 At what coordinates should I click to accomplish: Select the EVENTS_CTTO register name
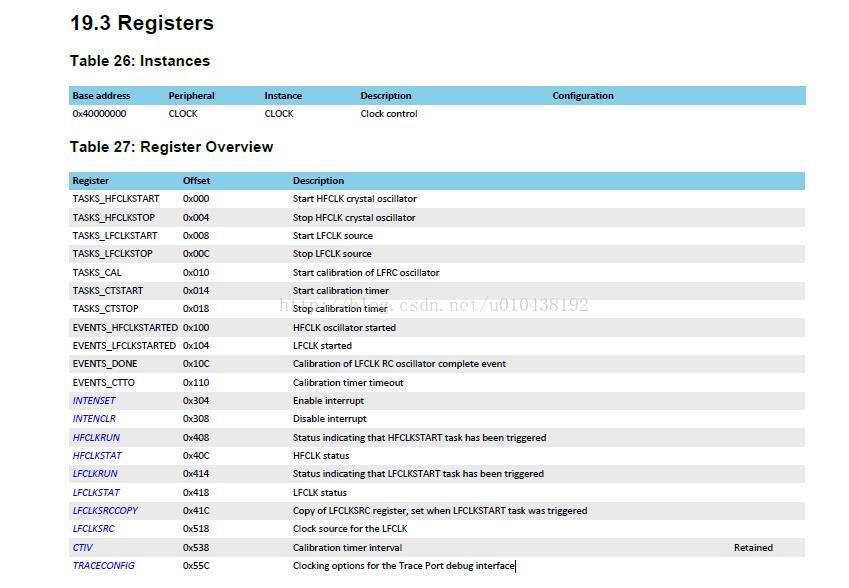(103, 383)
